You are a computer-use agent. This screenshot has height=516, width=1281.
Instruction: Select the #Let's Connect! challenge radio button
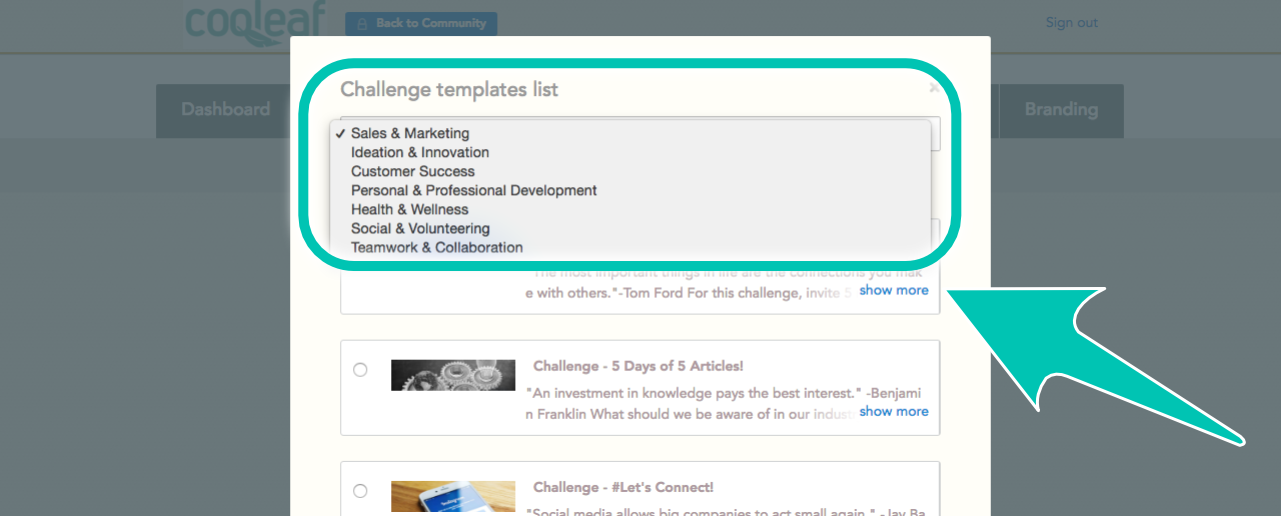point(360,491)
